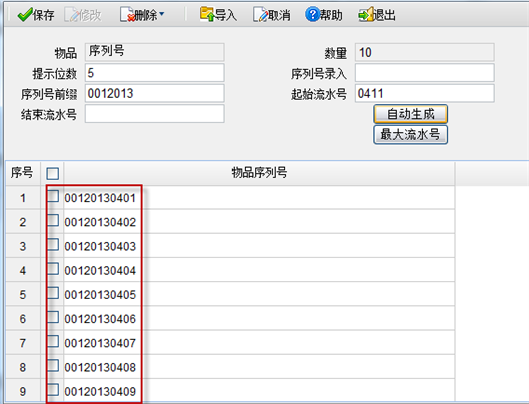Click the 取消 cancel pencil icon
529x404 pixels.
(260, 15)
